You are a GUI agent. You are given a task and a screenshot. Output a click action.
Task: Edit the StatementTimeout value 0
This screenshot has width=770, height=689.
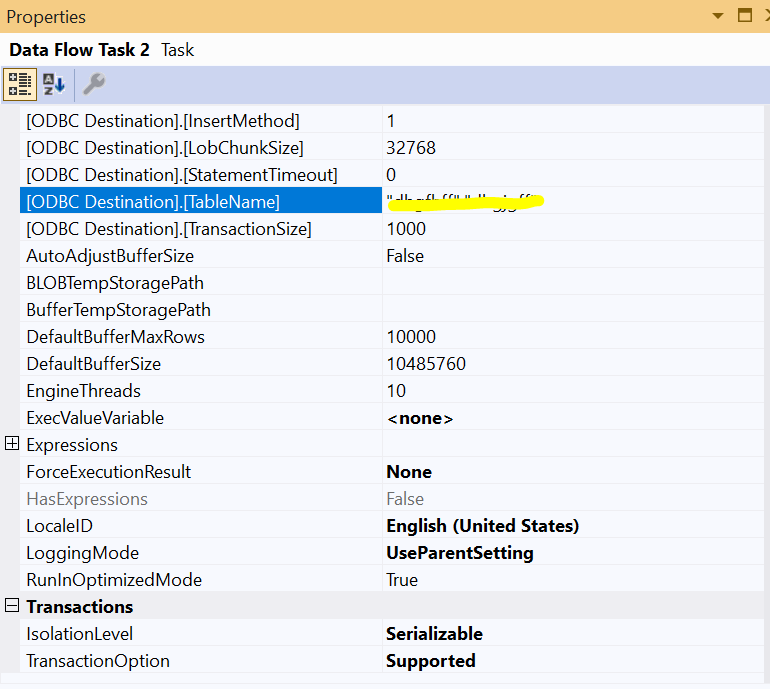pos(573,175)
